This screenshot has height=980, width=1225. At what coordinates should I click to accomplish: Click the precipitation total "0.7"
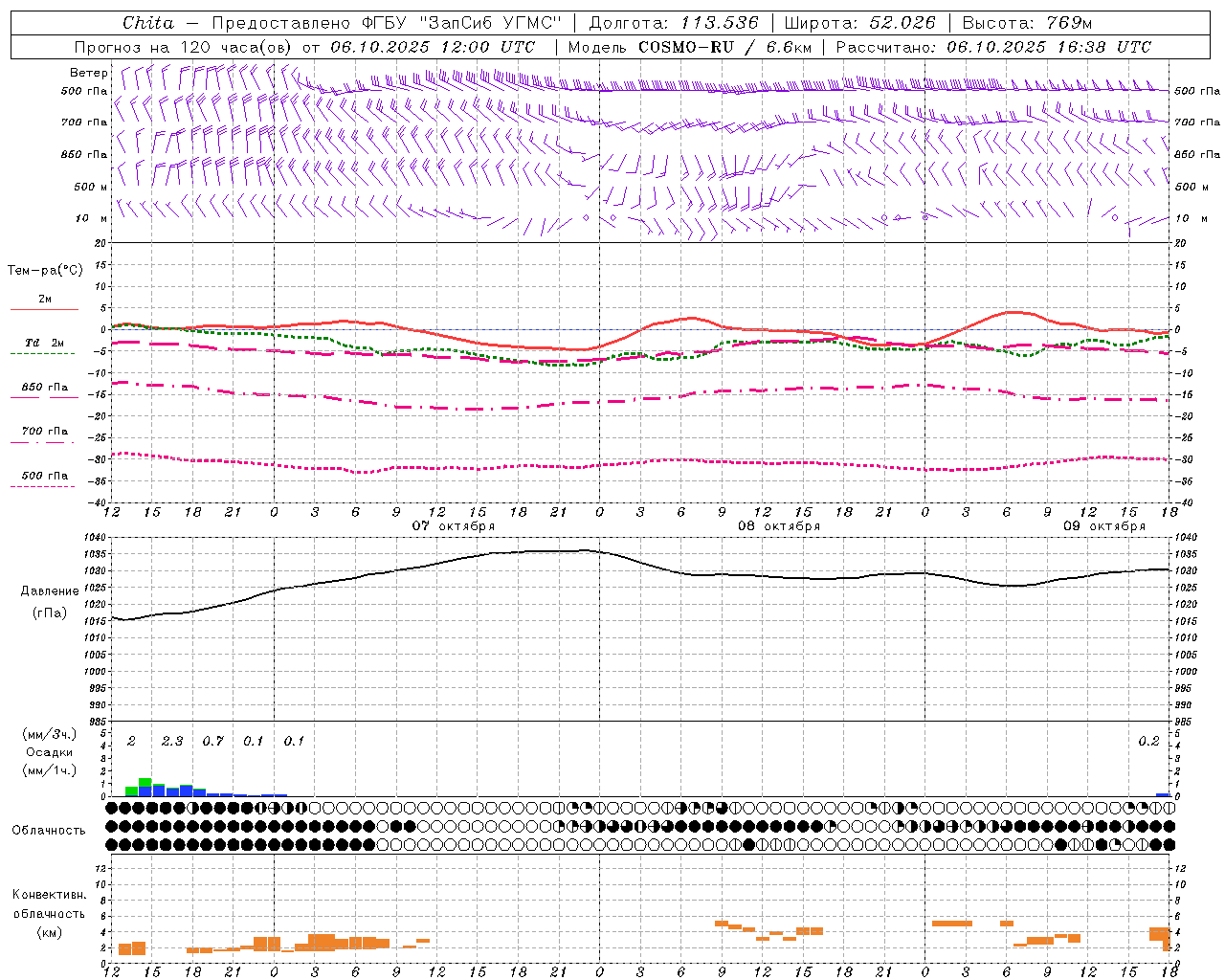212,742
